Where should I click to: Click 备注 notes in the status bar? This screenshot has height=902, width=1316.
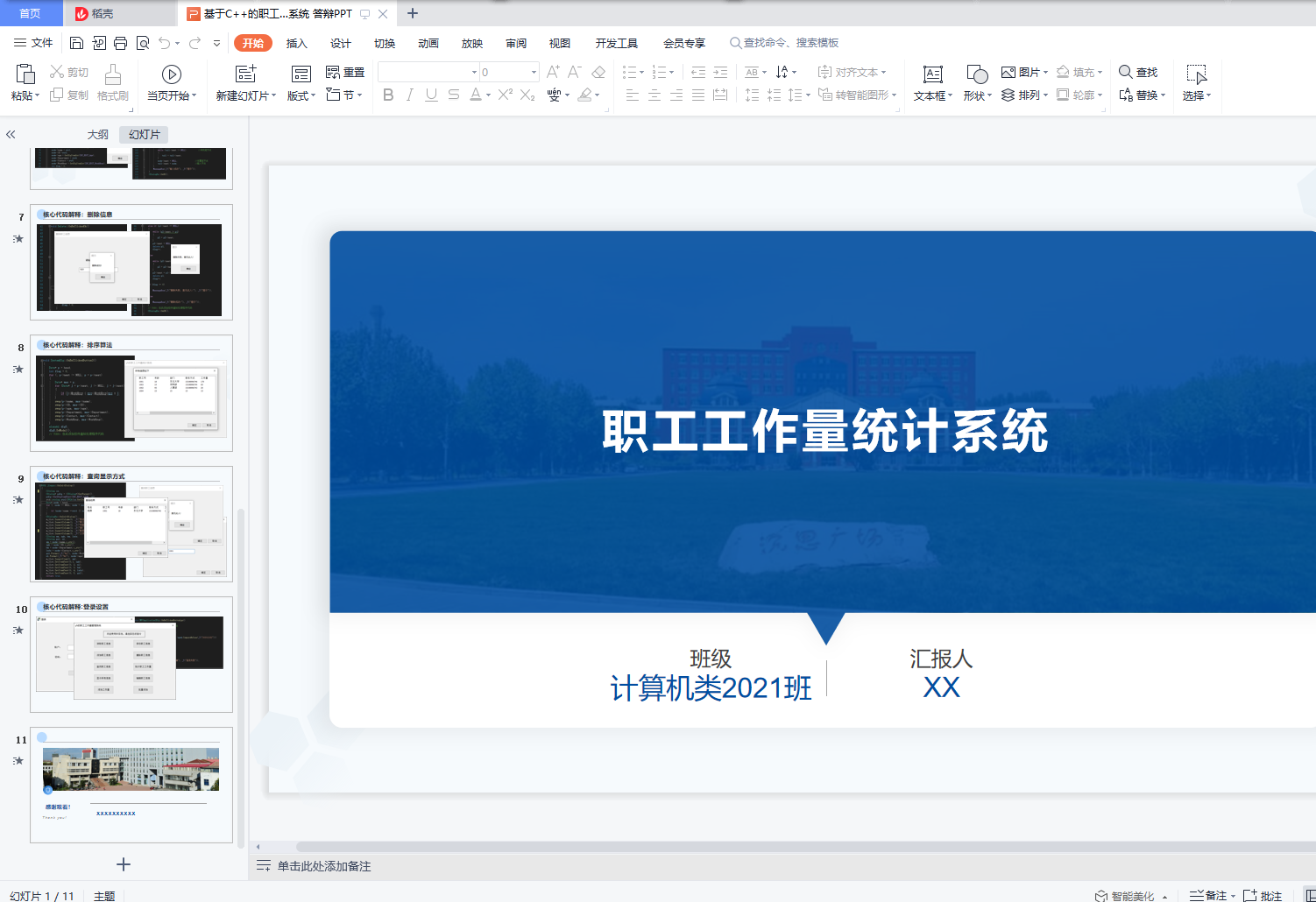coord(1212,896)
